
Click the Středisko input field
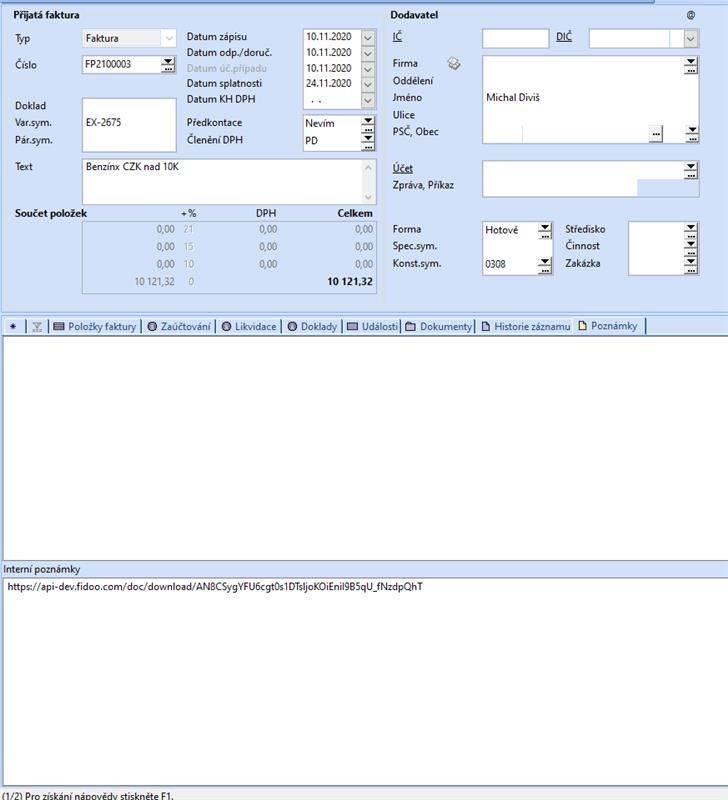656,230
